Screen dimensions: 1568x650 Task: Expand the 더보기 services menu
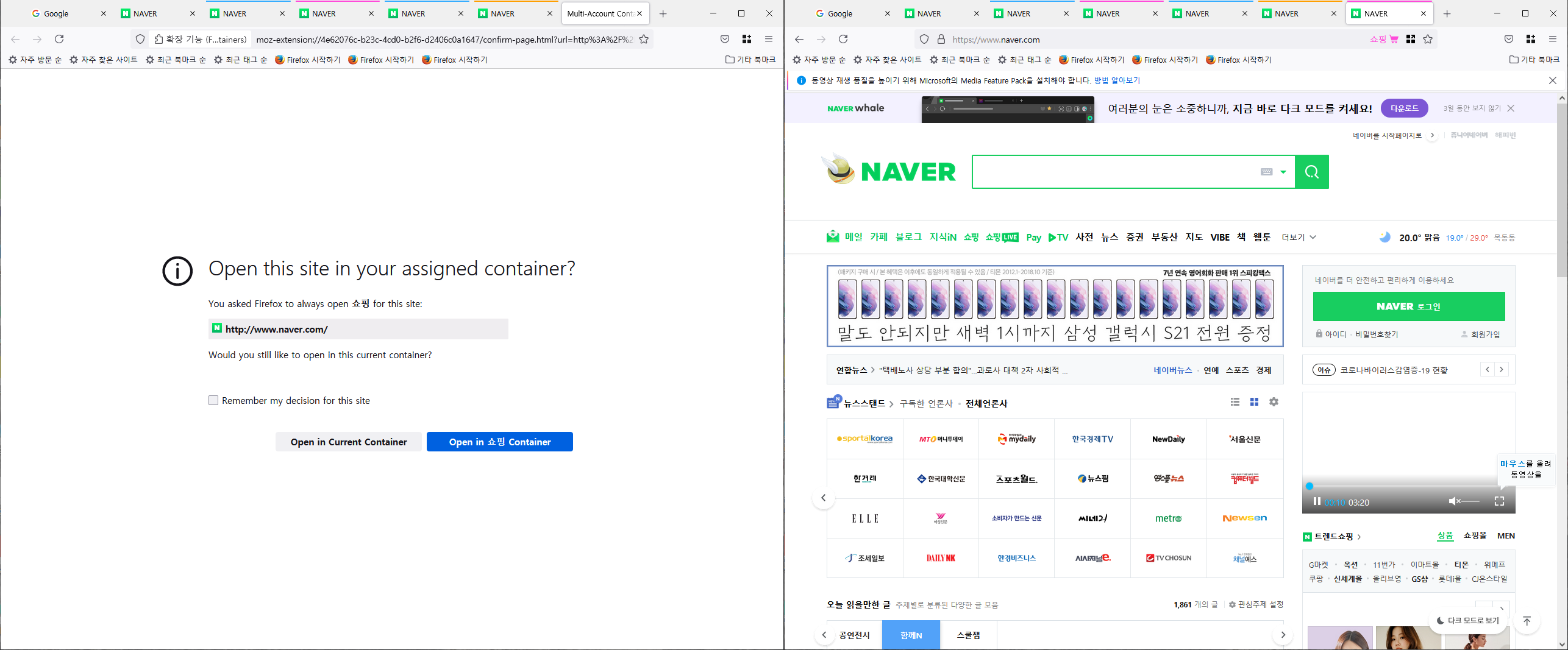tap(1299, 237)
